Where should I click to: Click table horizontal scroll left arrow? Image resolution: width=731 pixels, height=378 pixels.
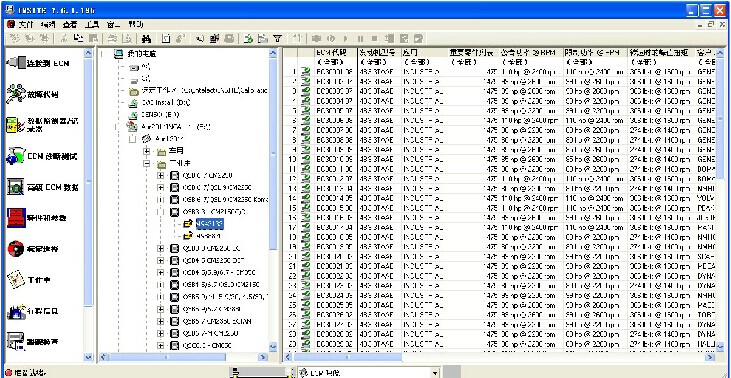[288, 357]
